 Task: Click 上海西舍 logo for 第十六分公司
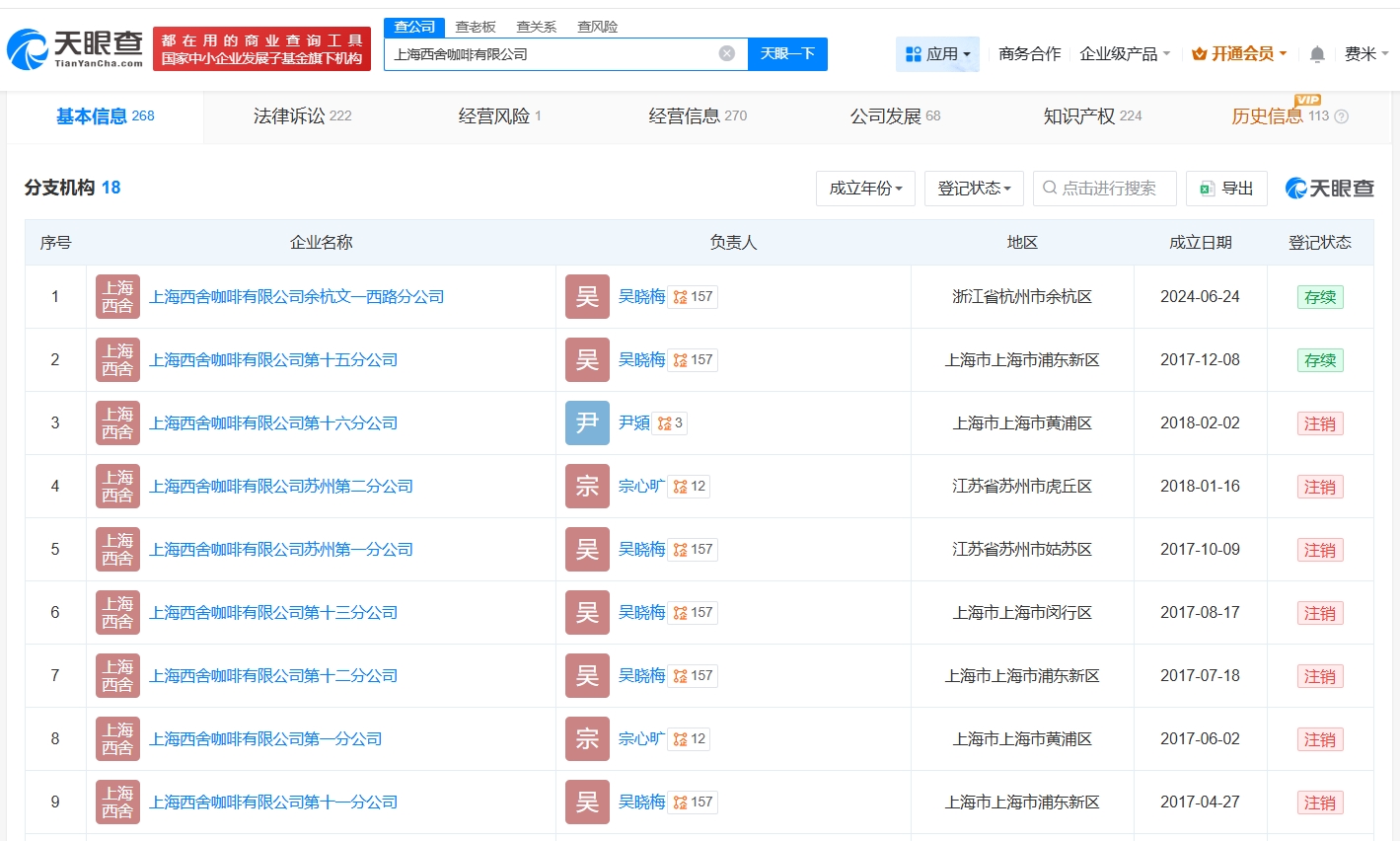click(x=117, y=423)
